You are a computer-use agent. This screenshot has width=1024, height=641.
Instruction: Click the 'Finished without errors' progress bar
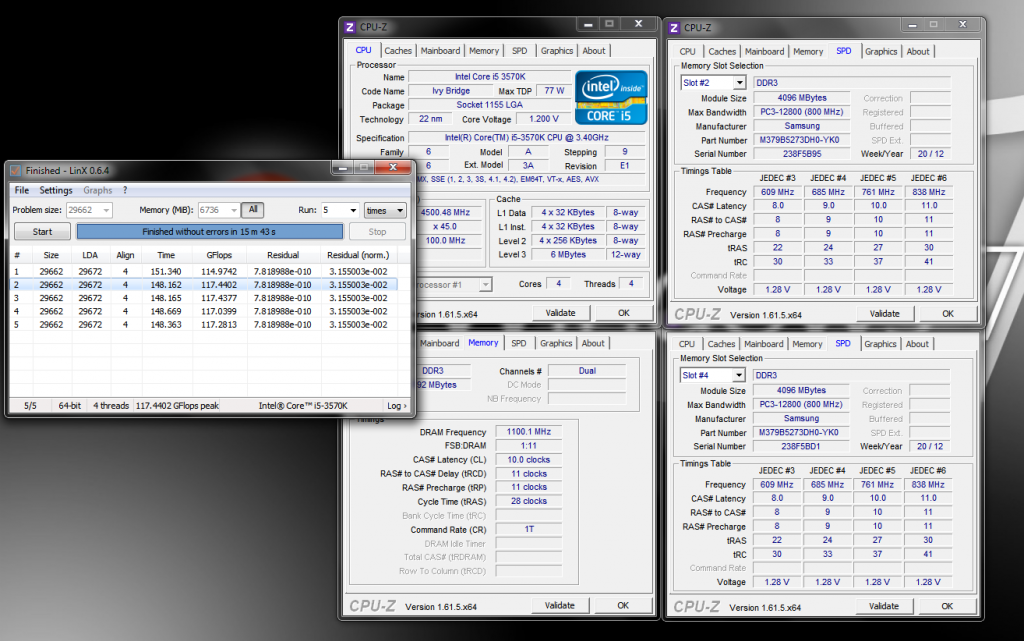(x=210, y=231)
